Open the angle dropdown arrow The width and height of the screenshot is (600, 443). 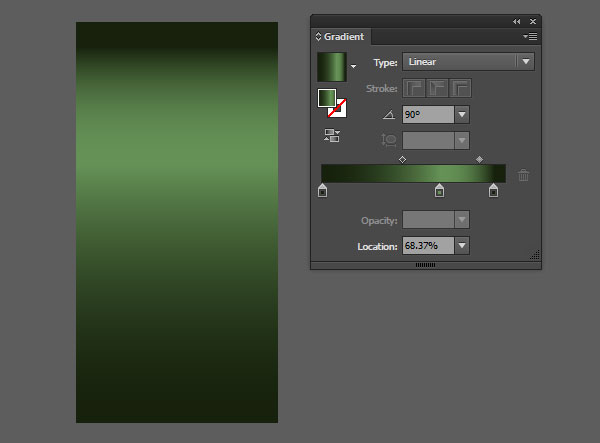[462, 114]
